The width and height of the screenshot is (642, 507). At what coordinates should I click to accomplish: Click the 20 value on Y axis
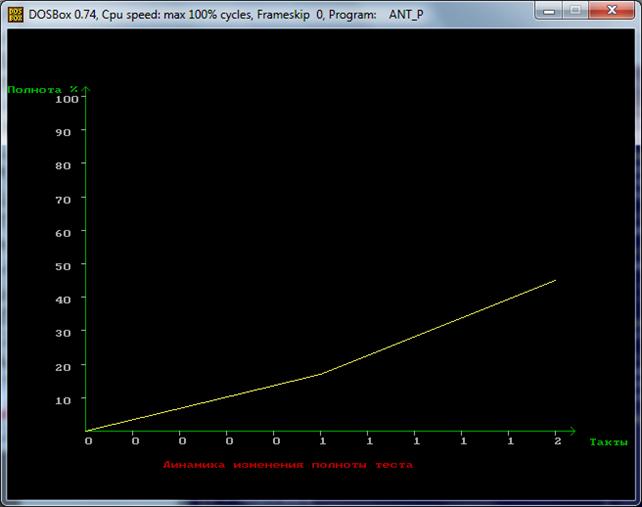click(63, 367)
